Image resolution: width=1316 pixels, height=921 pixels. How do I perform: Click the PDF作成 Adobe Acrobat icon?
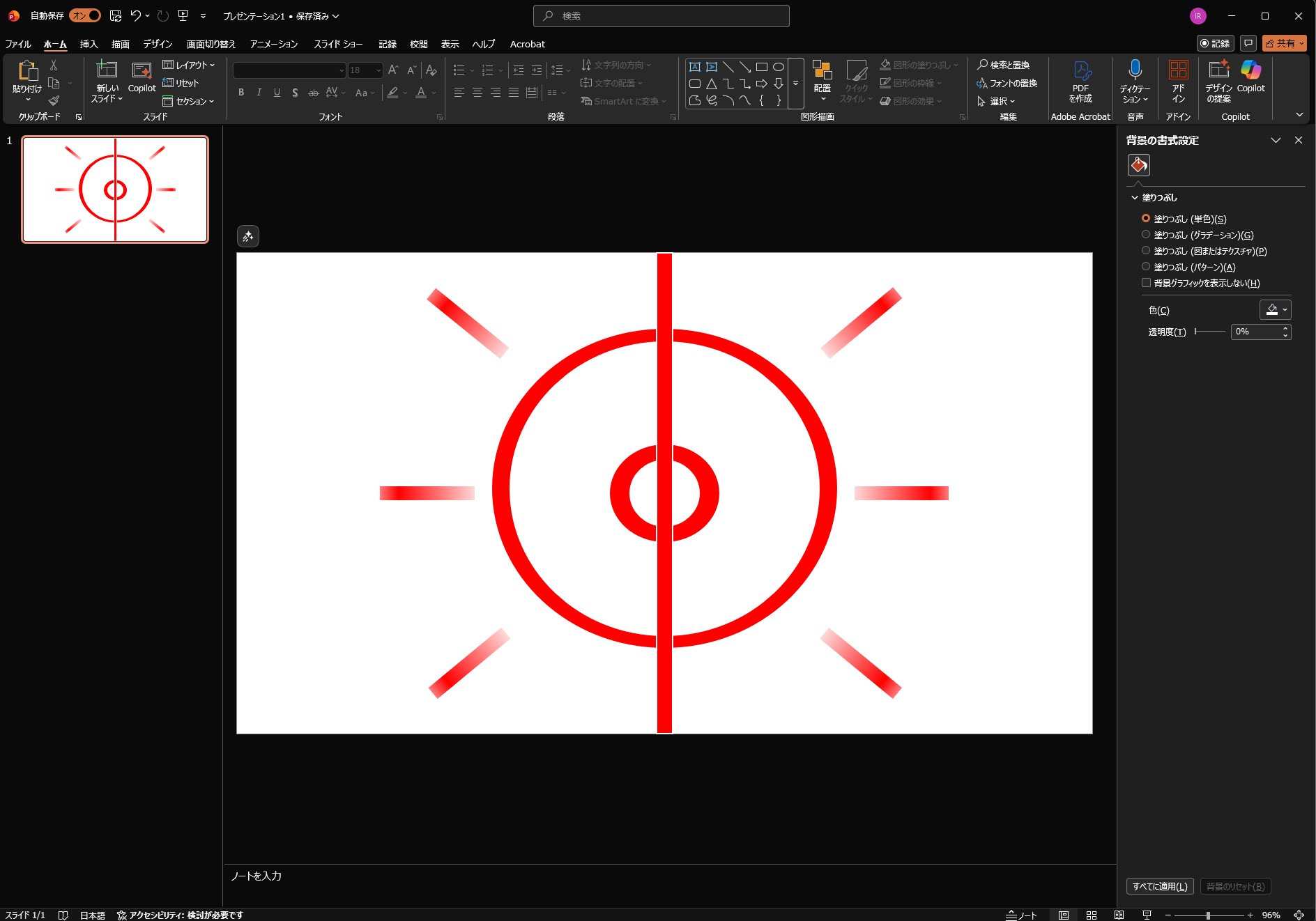(x=1080, y=70)
